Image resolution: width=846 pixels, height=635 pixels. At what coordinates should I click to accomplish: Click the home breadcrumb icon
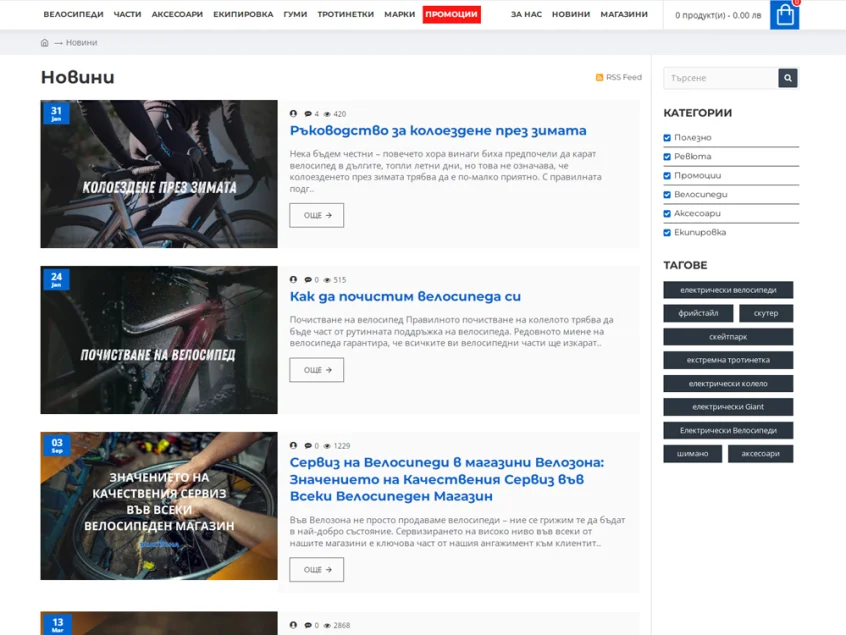[x=45, y=43]
